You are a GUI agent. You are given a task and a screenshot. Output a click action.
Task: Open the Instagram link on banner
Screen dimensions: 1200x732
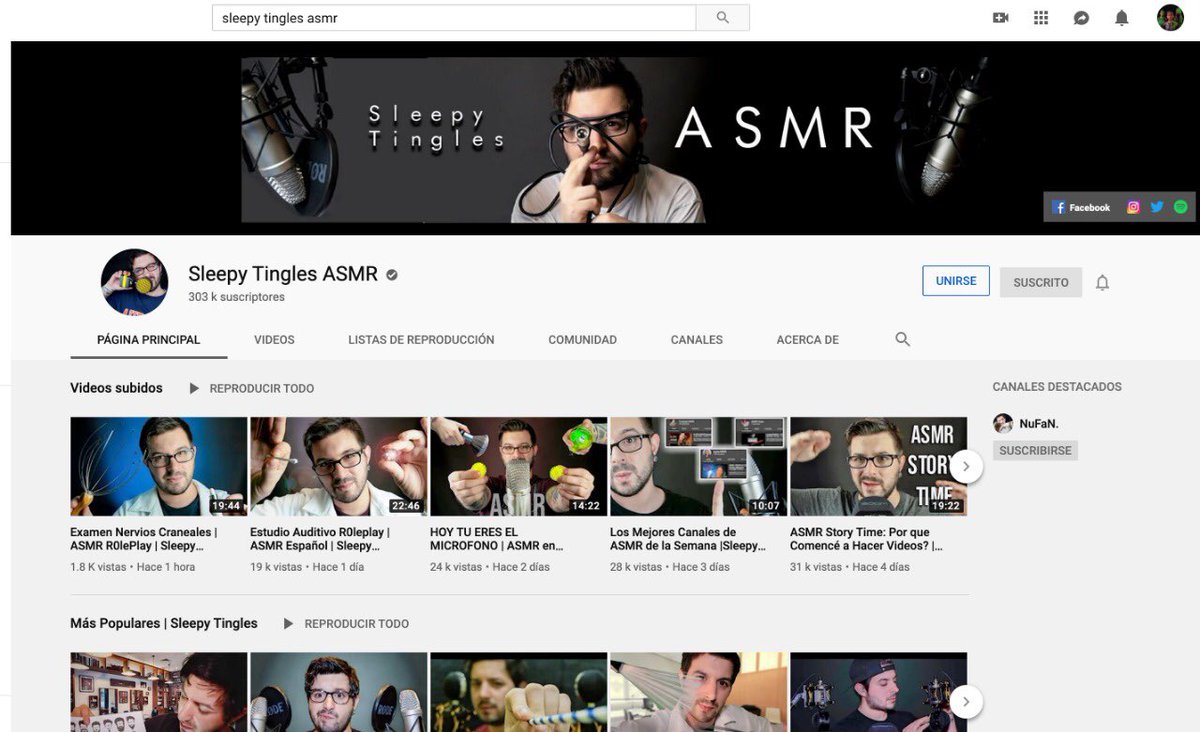pyautogui.click(x=1133, y=207)
